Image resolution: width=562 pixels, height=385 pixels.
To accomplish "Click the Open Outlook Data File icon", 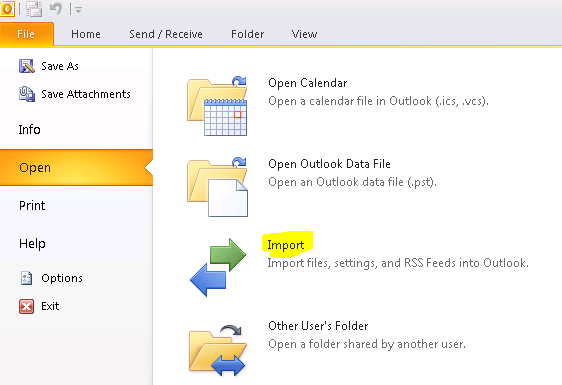I will coord(217,187).
